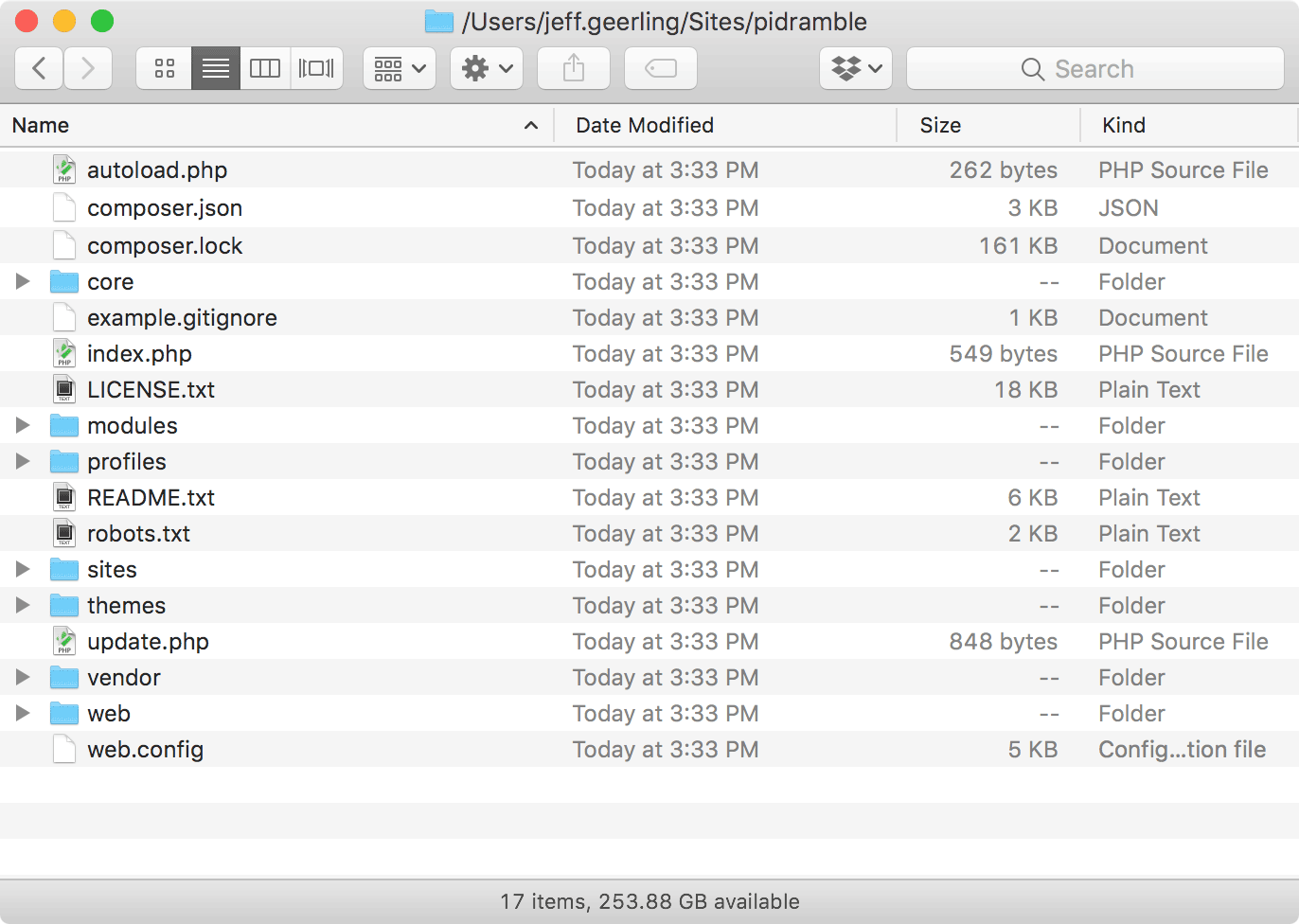The width and height of the screenshot is (1299, 924).
Task: Click the 161 KB size value
Action: point(1018,246)
